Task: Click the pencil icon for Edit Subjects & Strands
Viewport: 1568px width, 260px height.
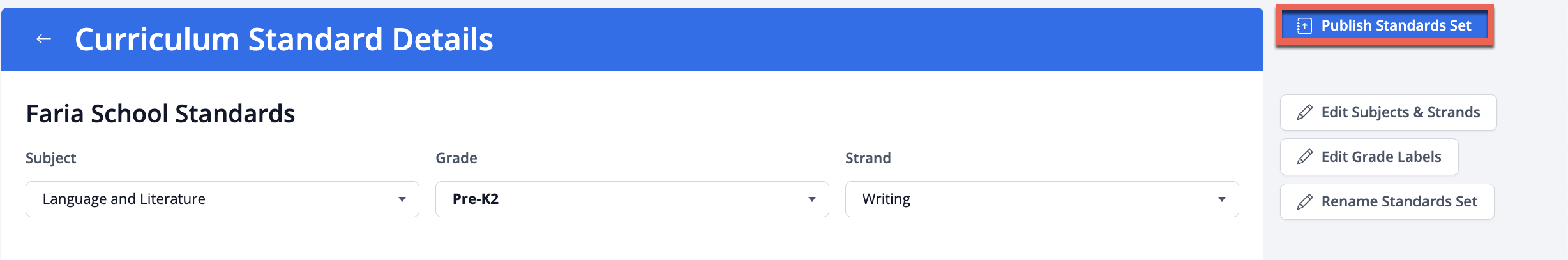Action: (1305, 113)
